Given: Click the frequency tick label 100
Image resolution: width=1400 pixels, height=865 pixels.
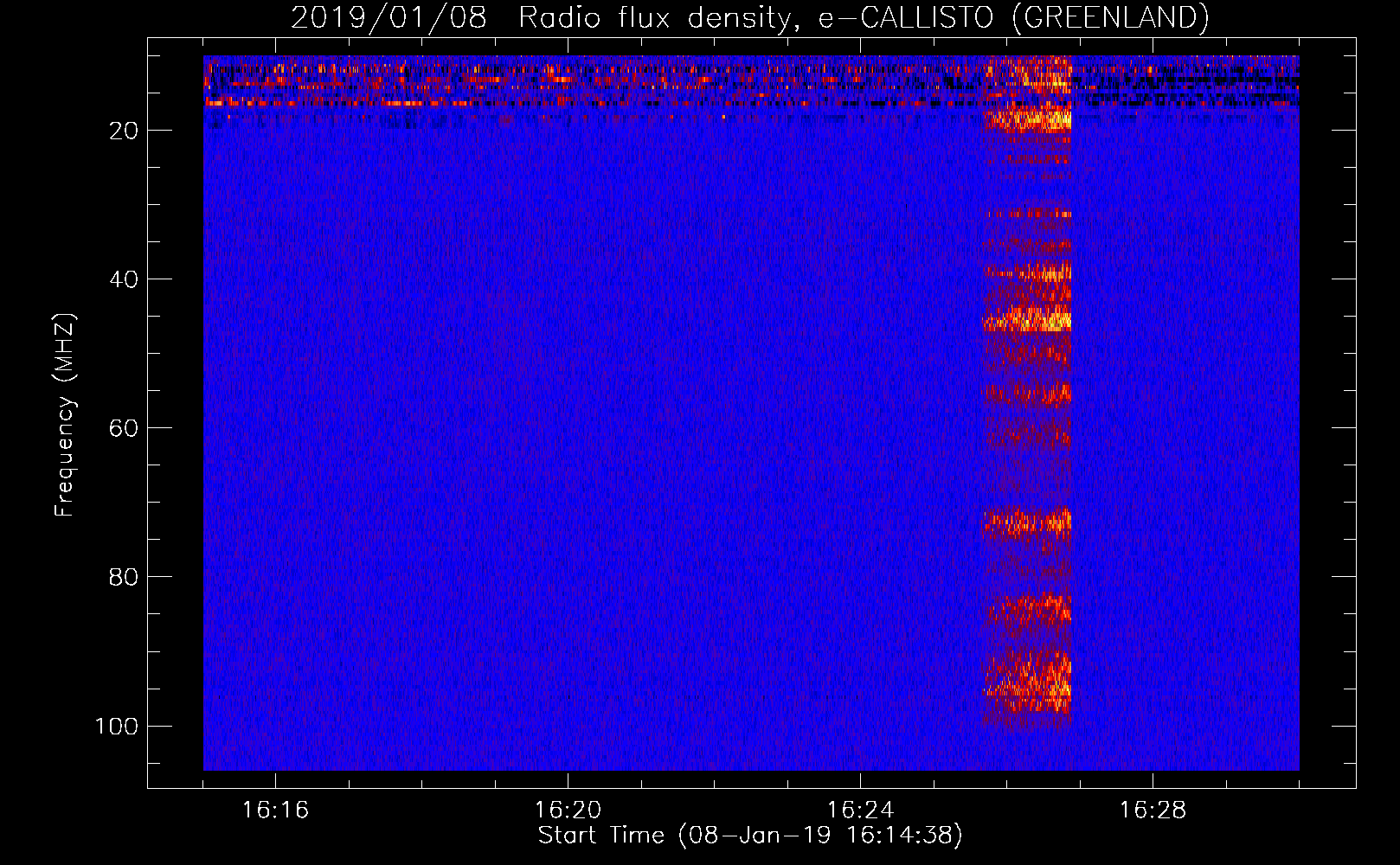Looking at the screenshot, I should [x=117, y=726].
